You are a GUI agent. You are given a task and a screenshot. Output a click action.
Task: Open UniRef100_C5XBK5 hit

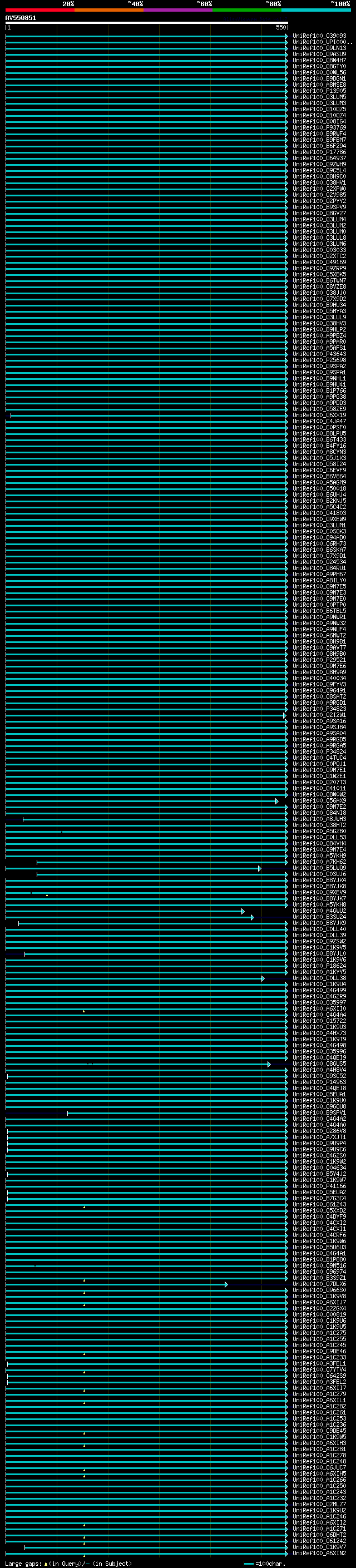point(319,275)
